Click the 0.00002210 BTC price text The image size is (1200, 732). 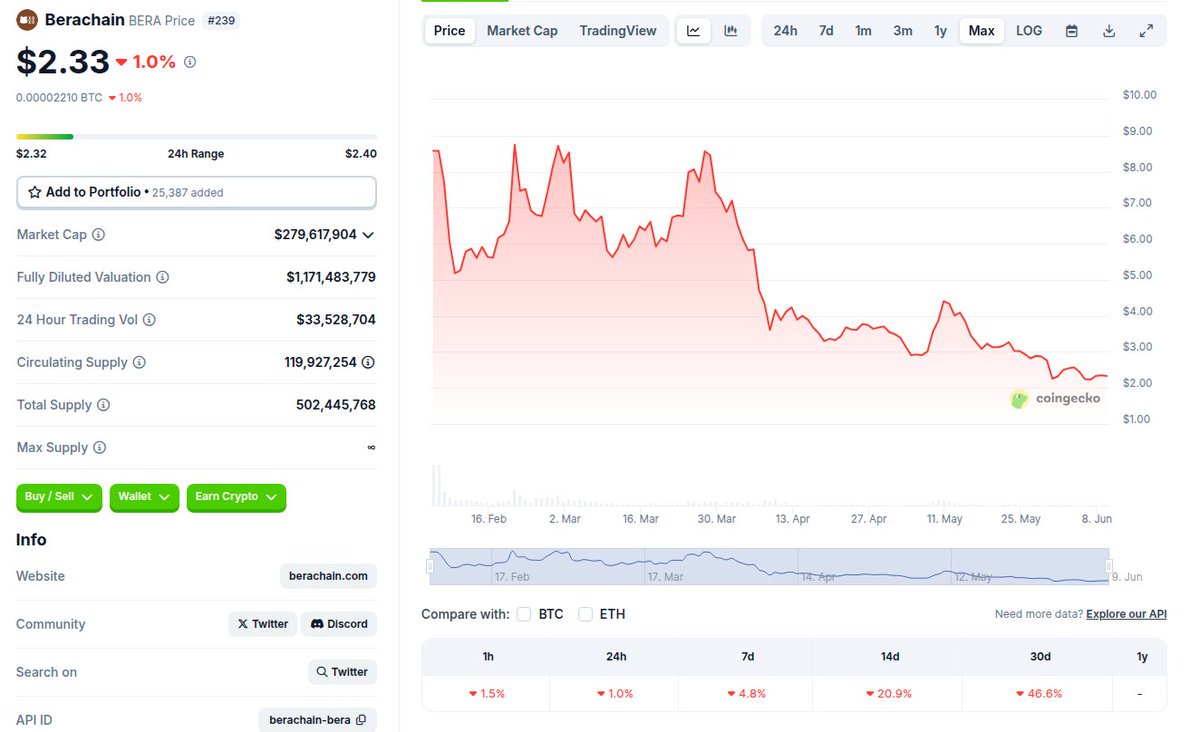coord(58,97)
